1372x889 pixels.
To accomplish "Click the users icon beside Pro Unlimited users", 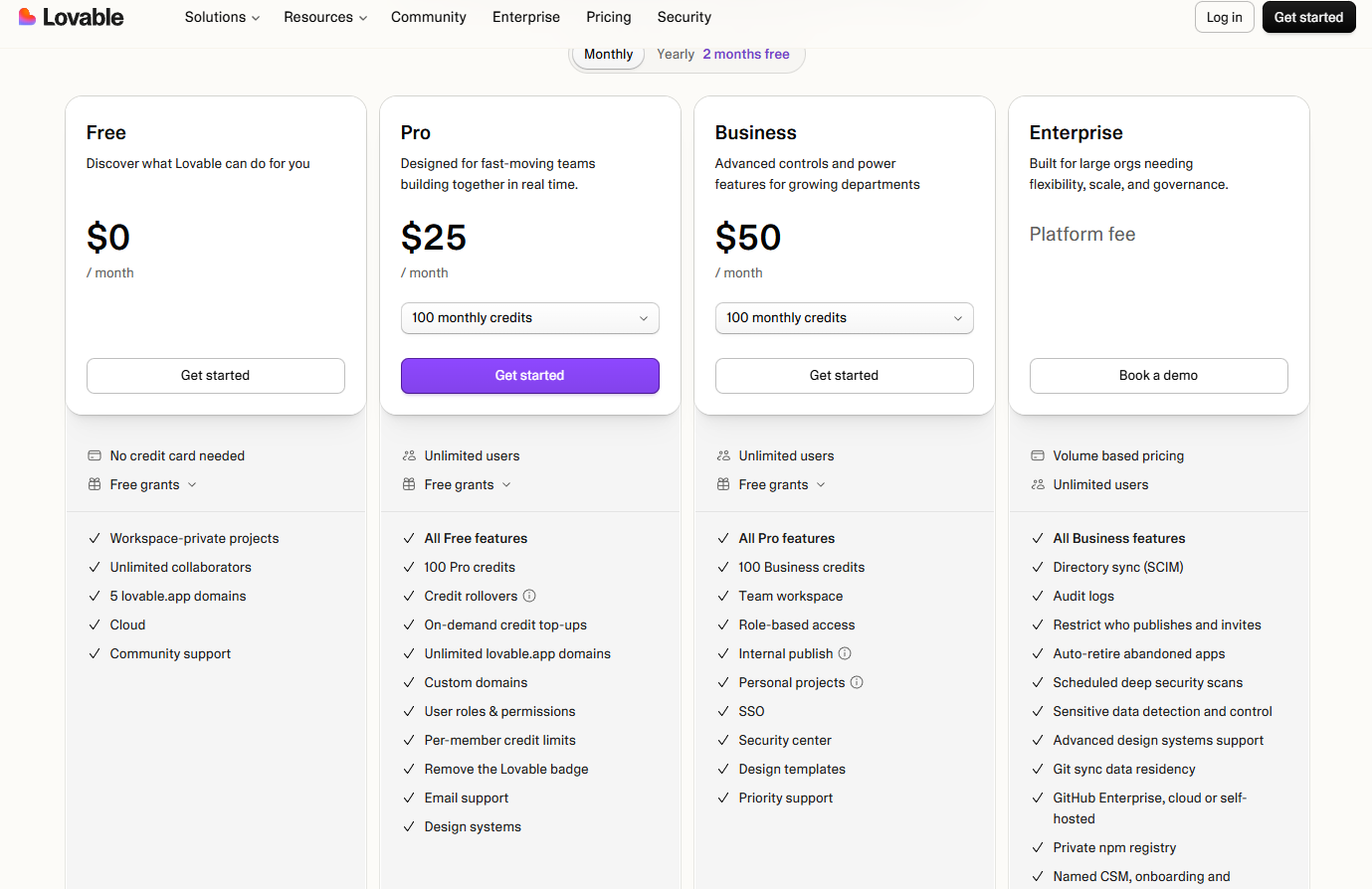I will 409,455.
